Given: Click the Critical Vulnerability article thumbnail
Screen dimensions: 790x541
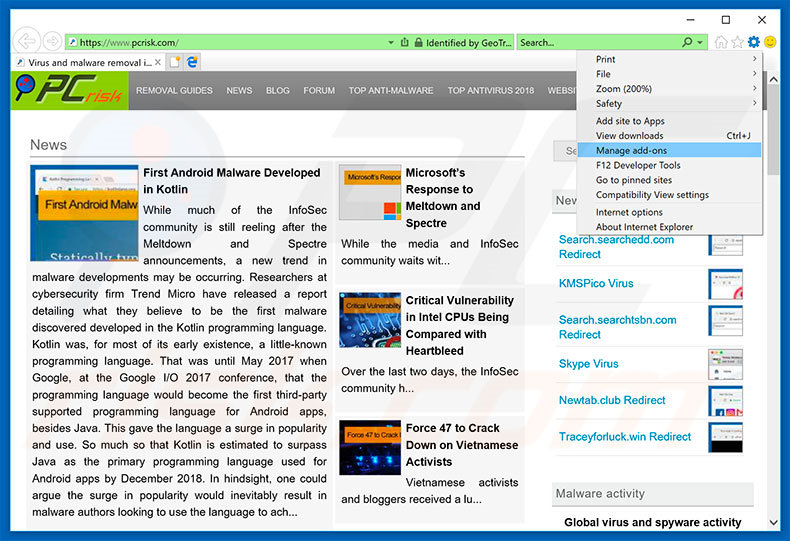Looking at the screenshot, I should click(370, 320).
